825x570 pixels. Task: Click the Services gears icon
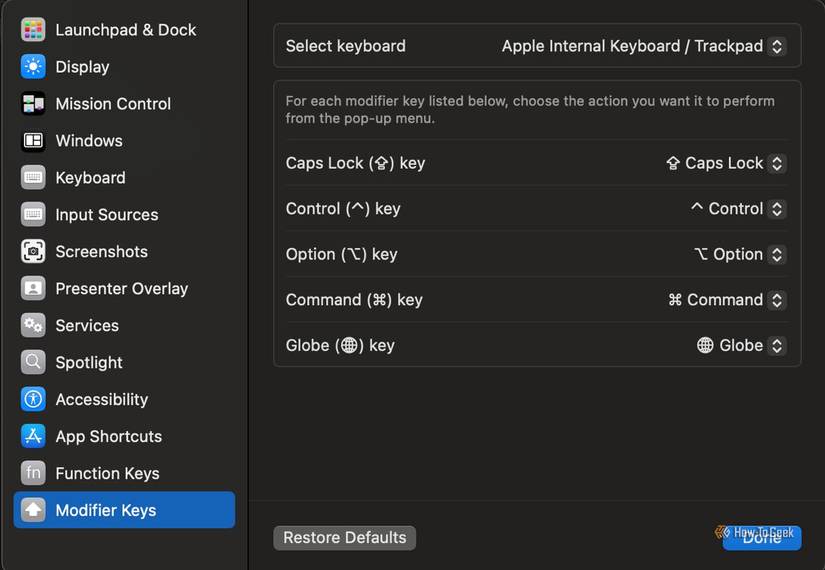point(33,325)
